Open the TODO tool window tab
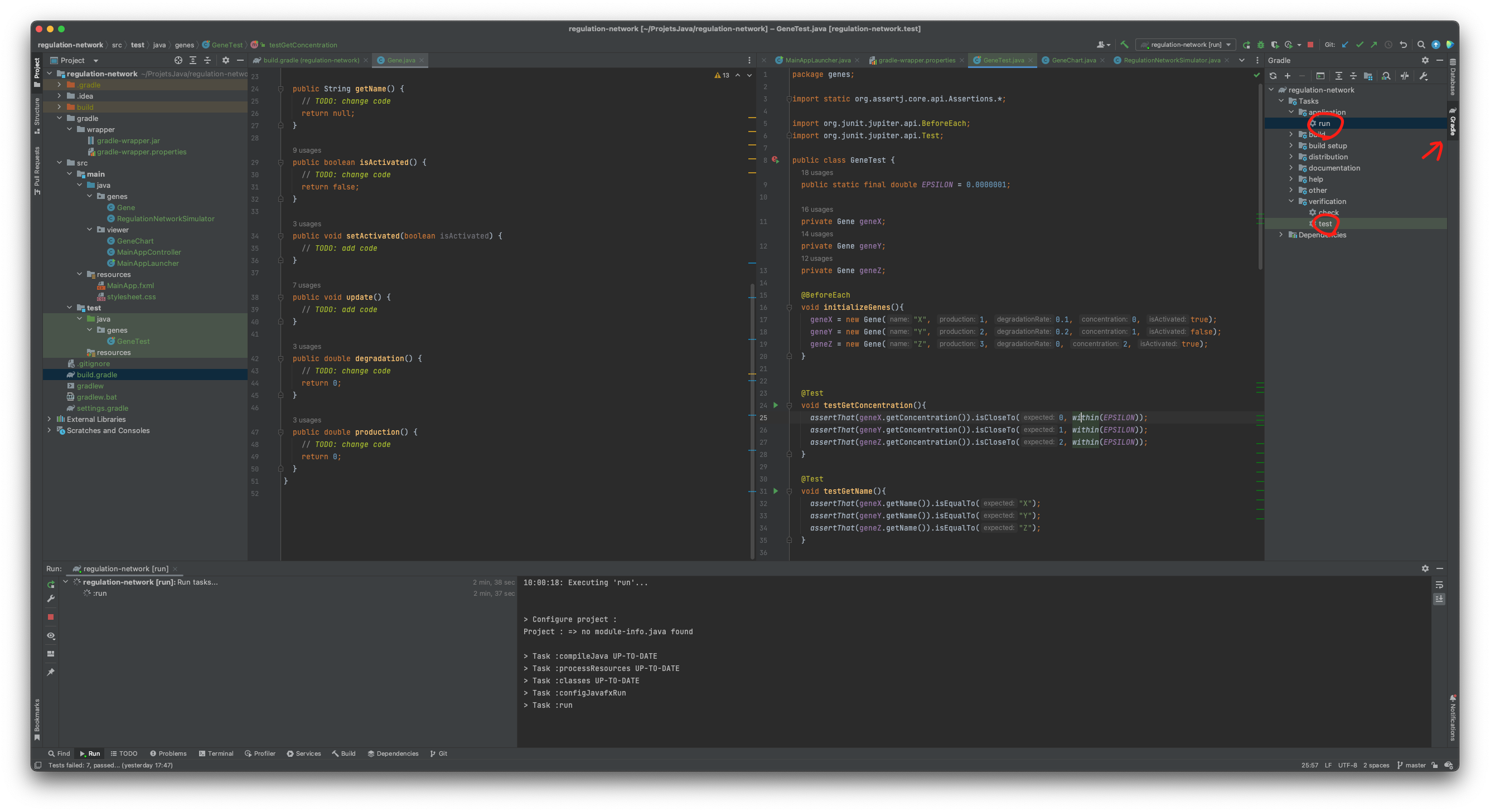 (124, 753)
